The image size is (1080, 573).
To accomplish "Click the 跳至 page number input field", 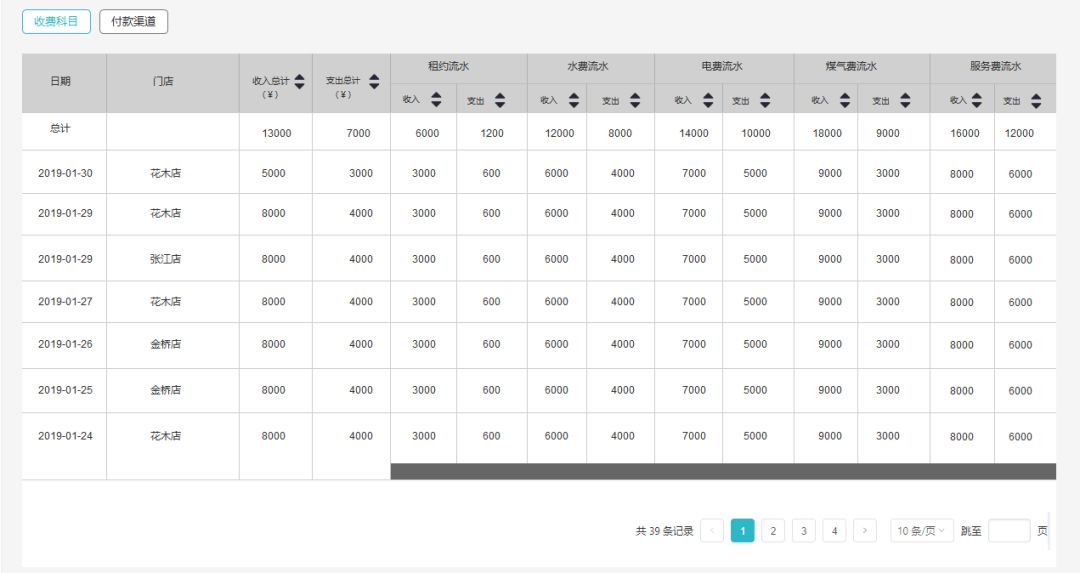I will click(x=1009, y=531).
